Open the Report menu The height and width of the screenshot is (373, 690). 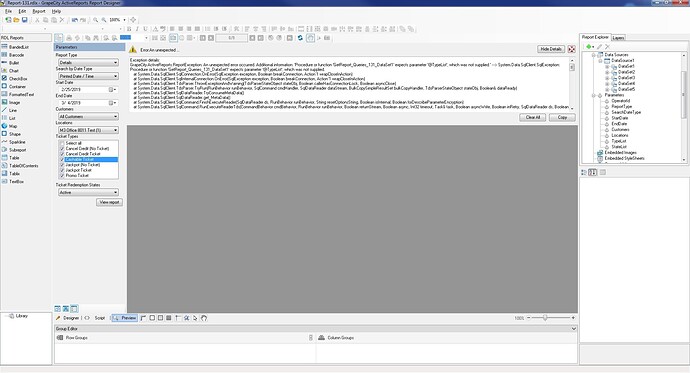click(x=39, y=11)
